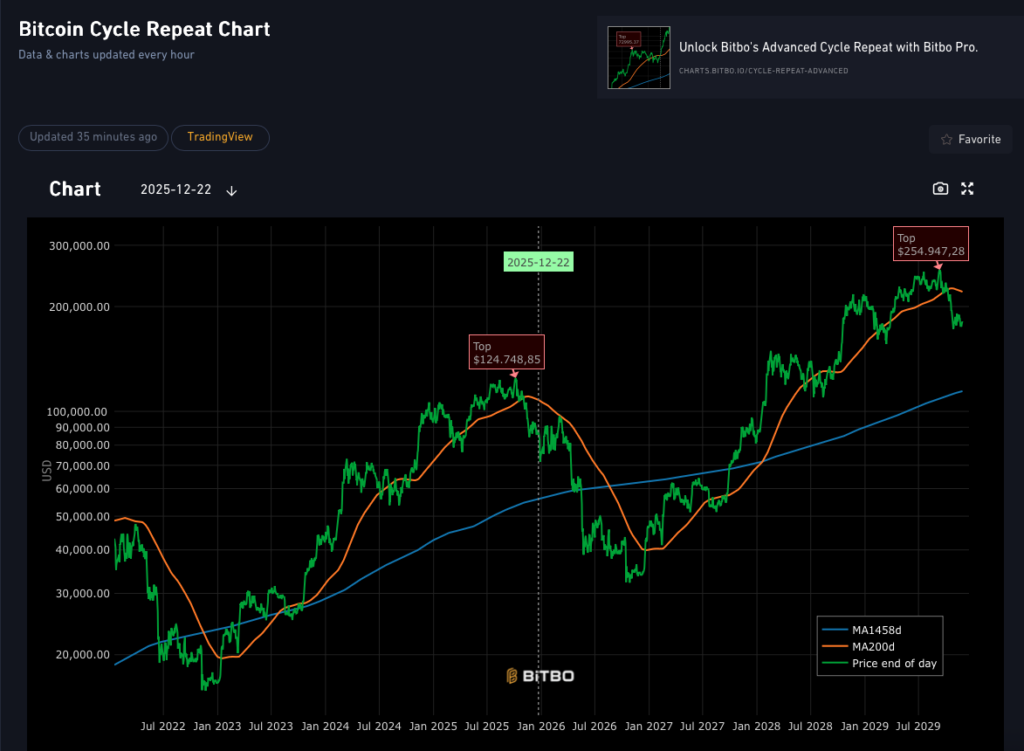Viewport: 1024px width, 751px height.
Task: Open the 2025-12-22 date selector
Action: [x=176, y=189]
